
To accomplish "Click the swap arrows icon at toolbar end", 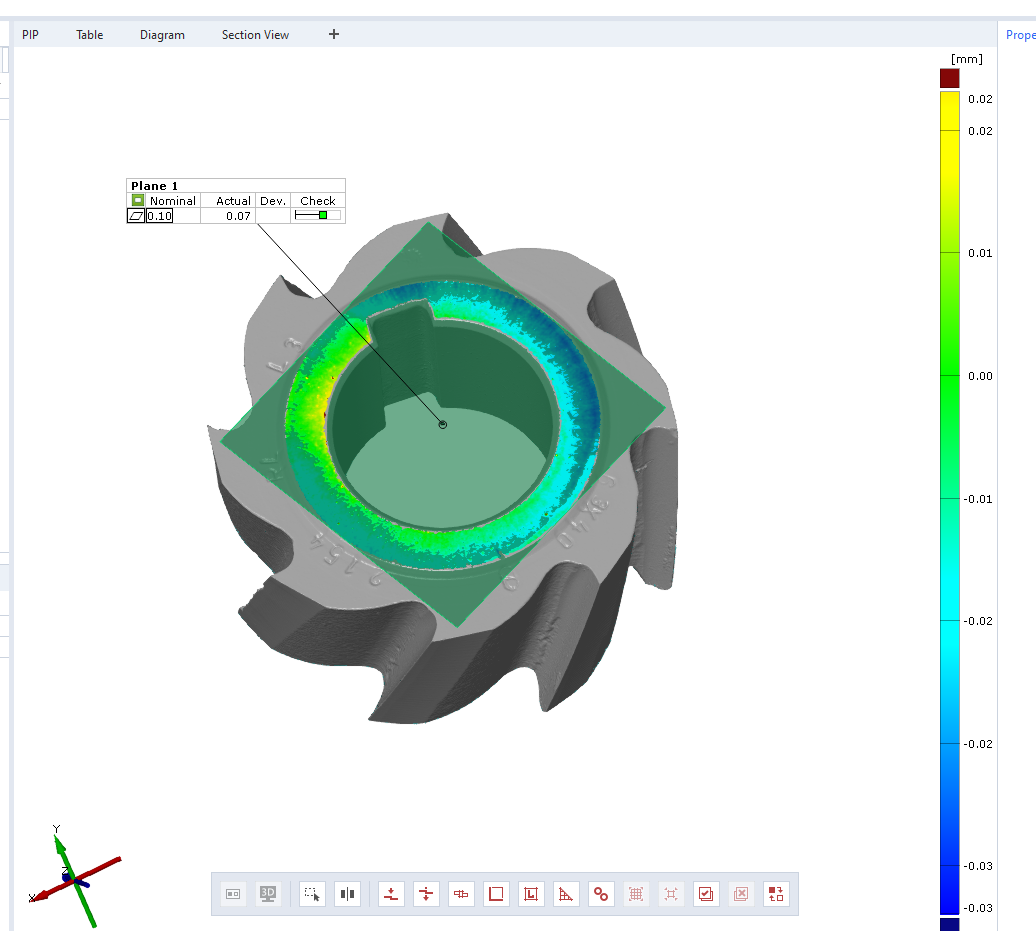I will tap(775, 894).
